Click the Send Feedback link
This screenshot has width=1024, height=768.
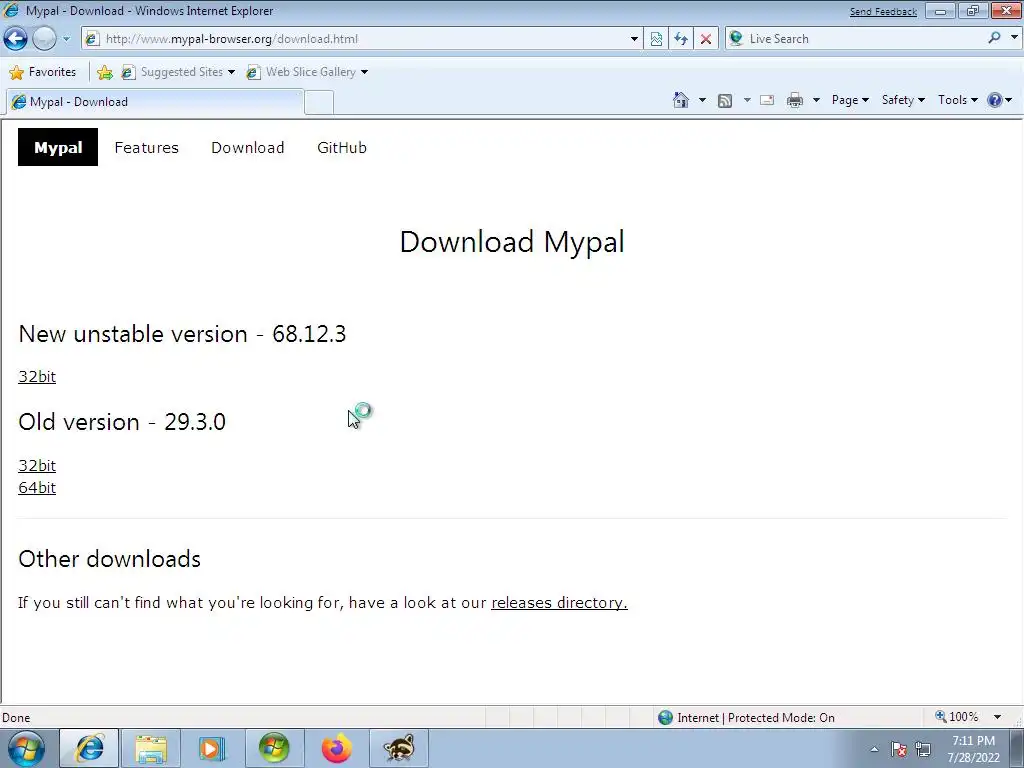tap(883, 12)
